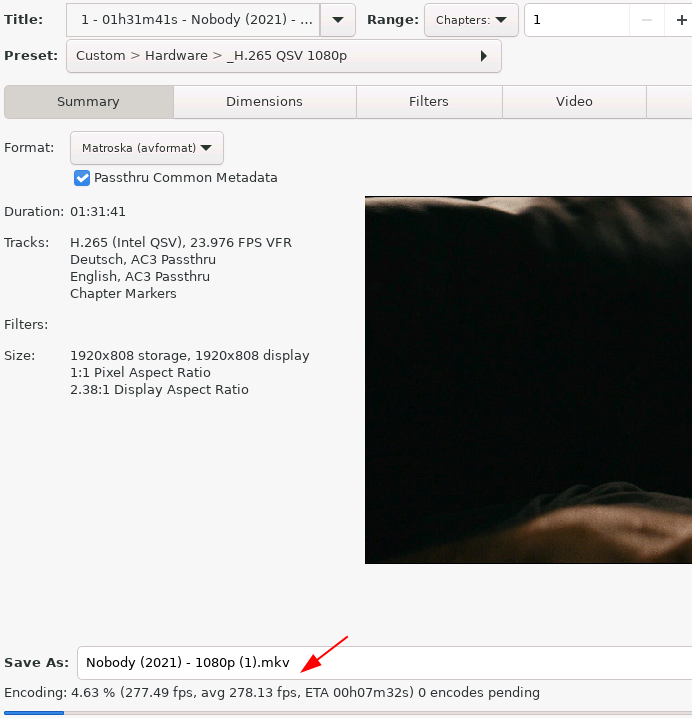The height and width of the screenshot is (718, 692).
Task: Decrease chapter start with minus button
Action: [647, 20]
